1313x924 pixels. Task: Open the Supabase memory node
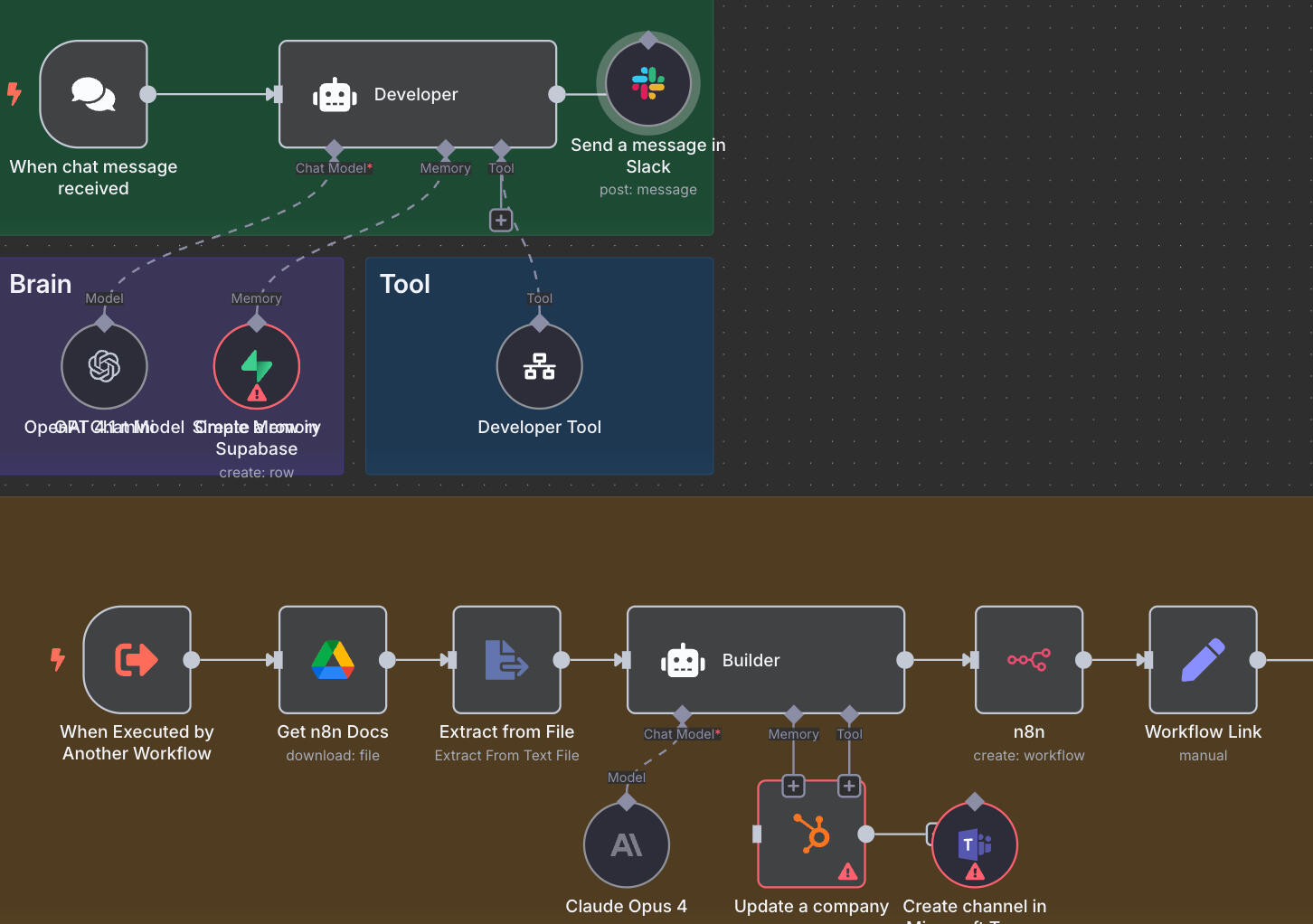[x=257, y=366]
